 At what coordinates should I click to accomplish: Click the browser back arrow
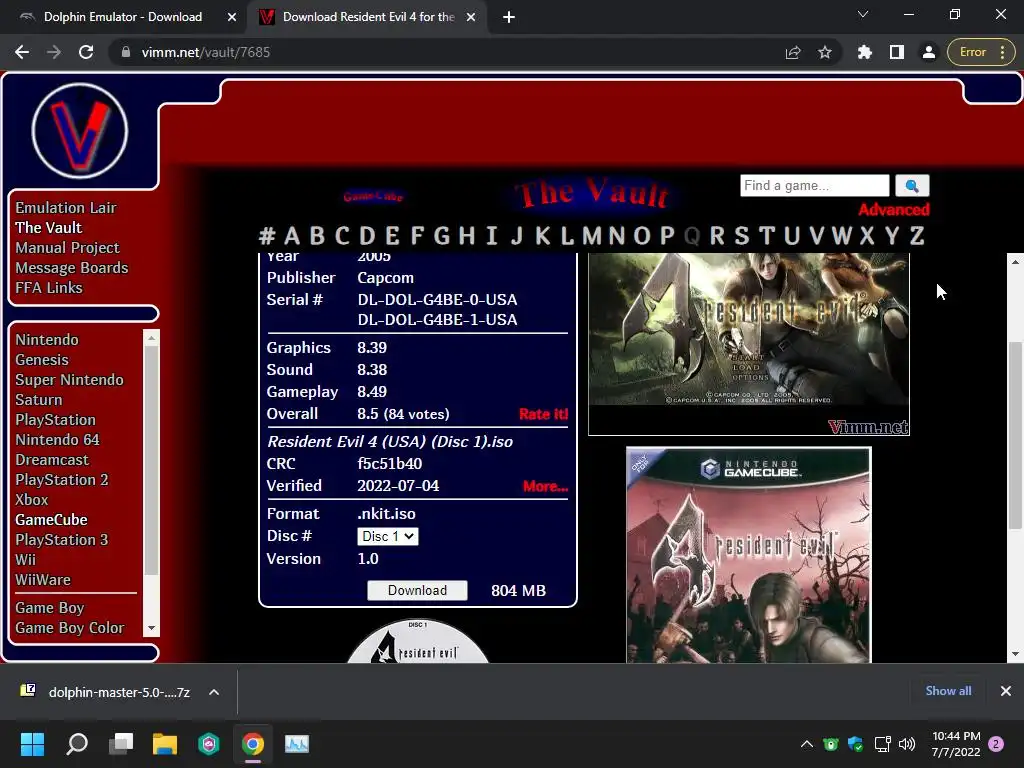tap(22, 52)
